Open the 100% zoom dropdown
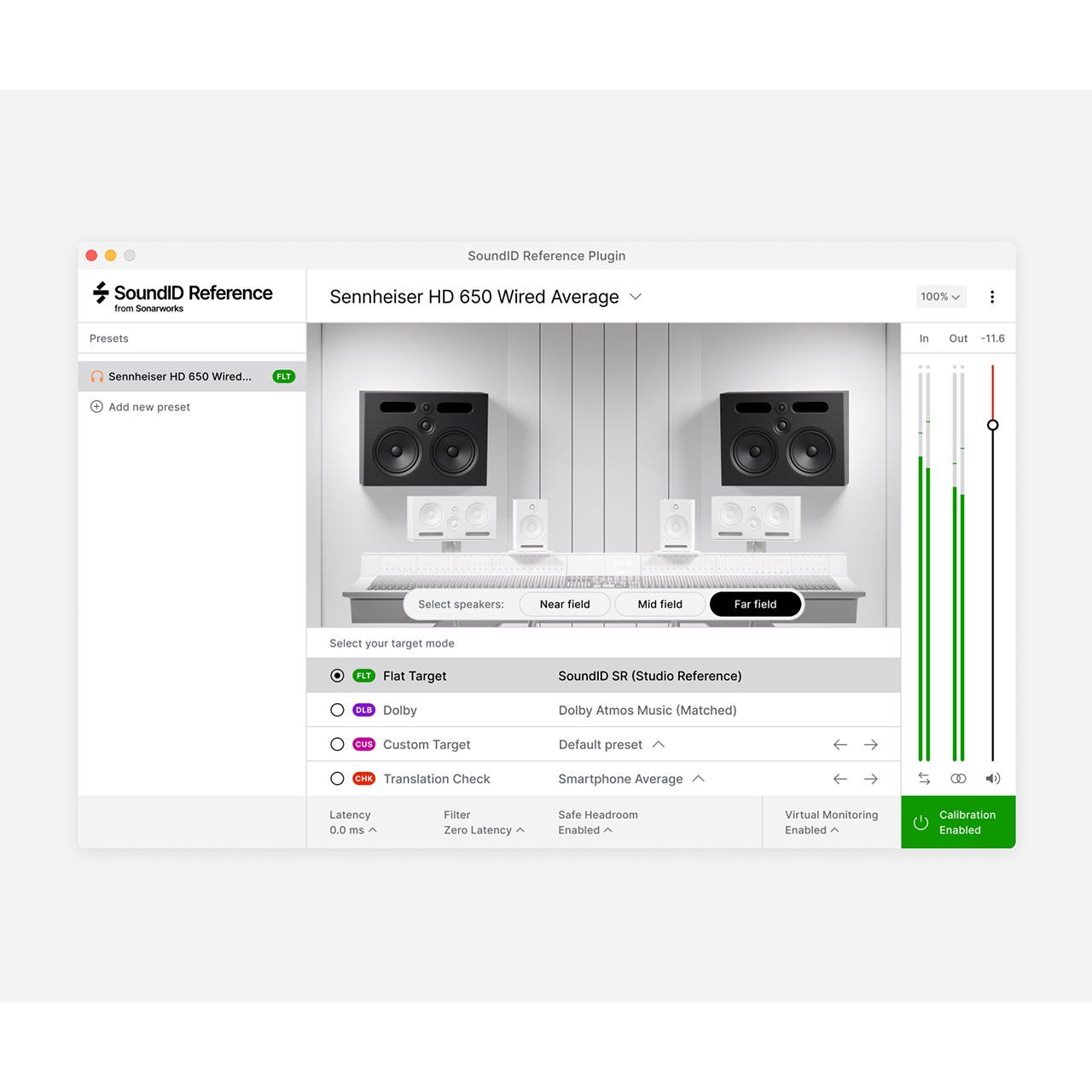The height and width of the screenshot is (1092, 1092). (940, 297)
